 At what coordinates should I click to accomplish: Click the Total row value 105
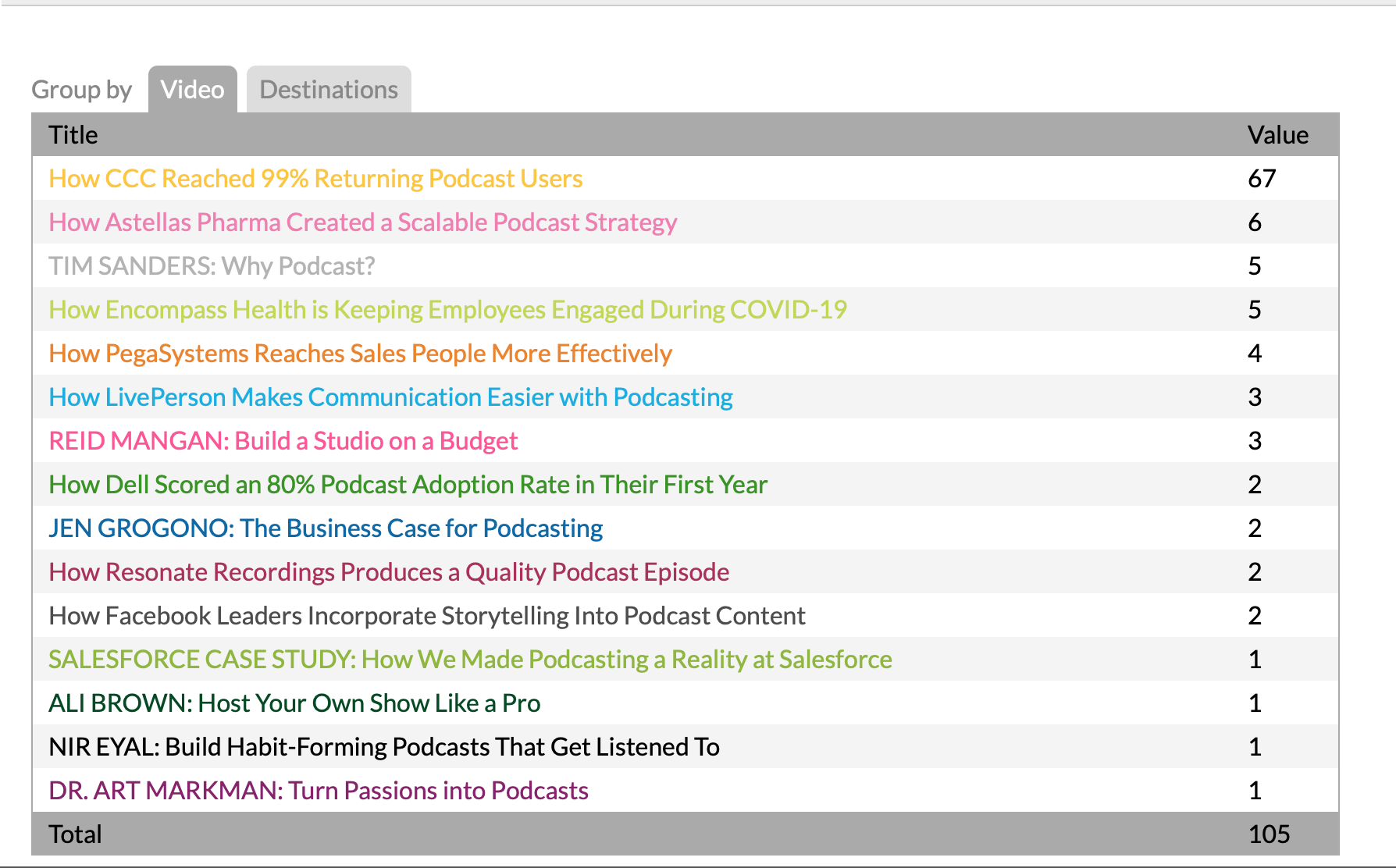coord(1269,834)
